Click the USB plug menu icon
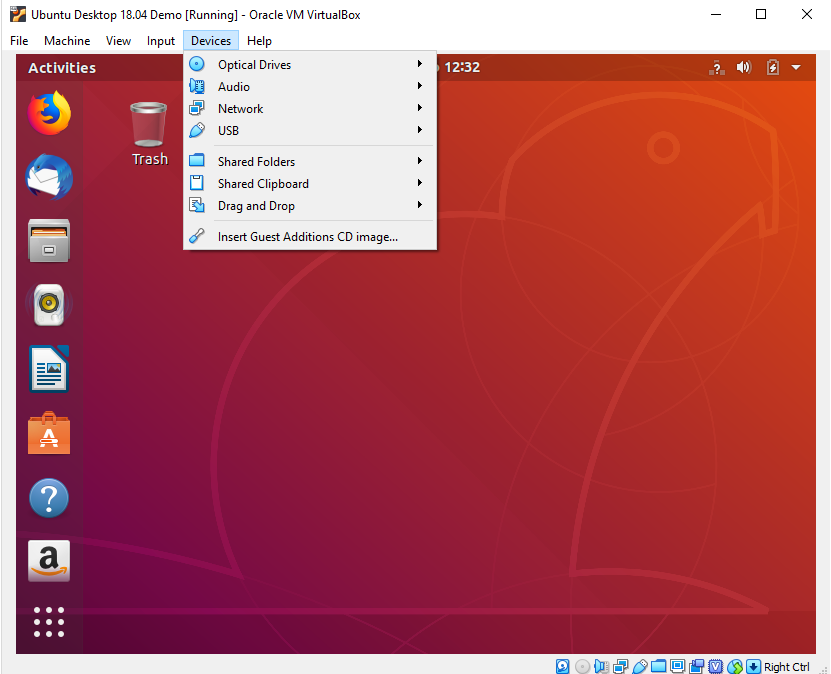The image size is (831, 674). [197, 130]
